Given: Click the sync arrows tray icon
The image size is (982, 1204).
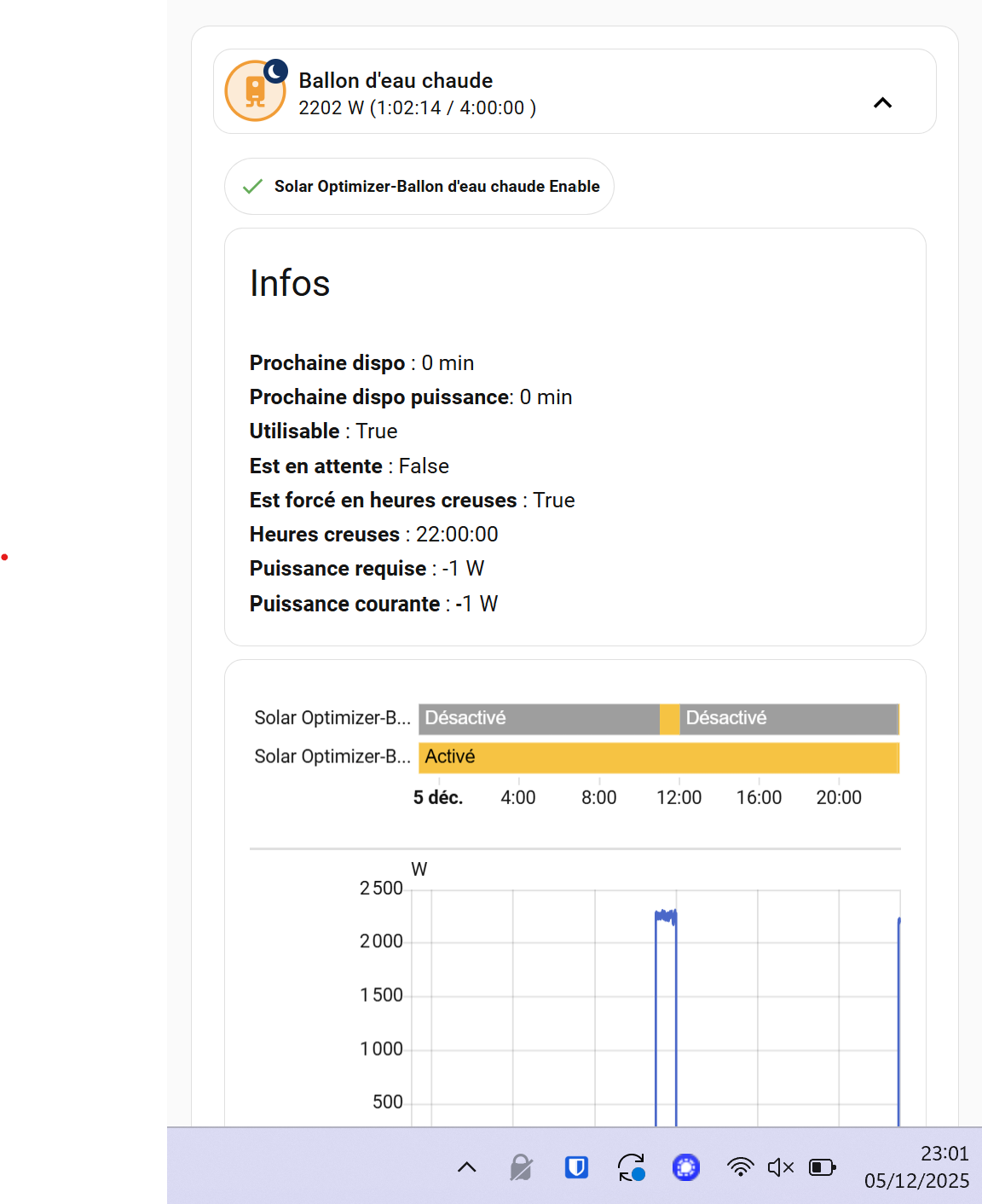Looking at the screenshot, I should pos(631,1167).
